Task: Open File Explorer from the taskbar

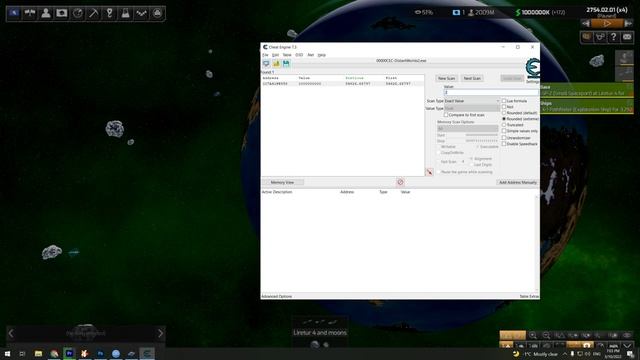Action: [38, 353]
